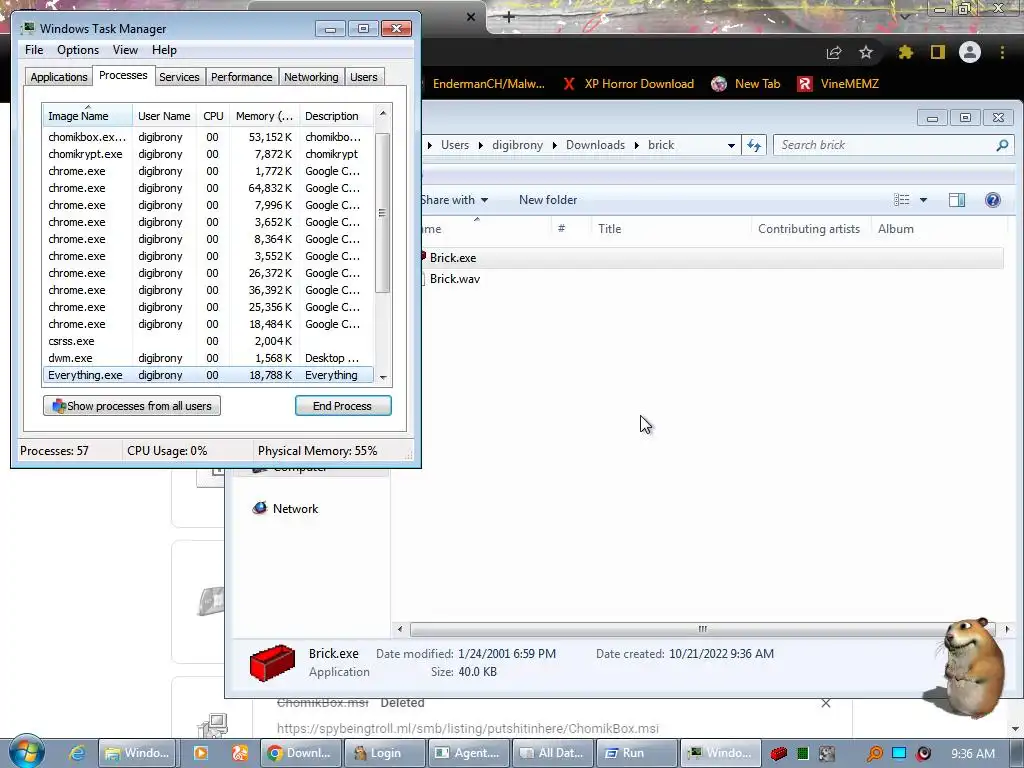Click the search magnifier icon in Explorer
This screenshot has height=768, width=1024.
click(1002, 145)
